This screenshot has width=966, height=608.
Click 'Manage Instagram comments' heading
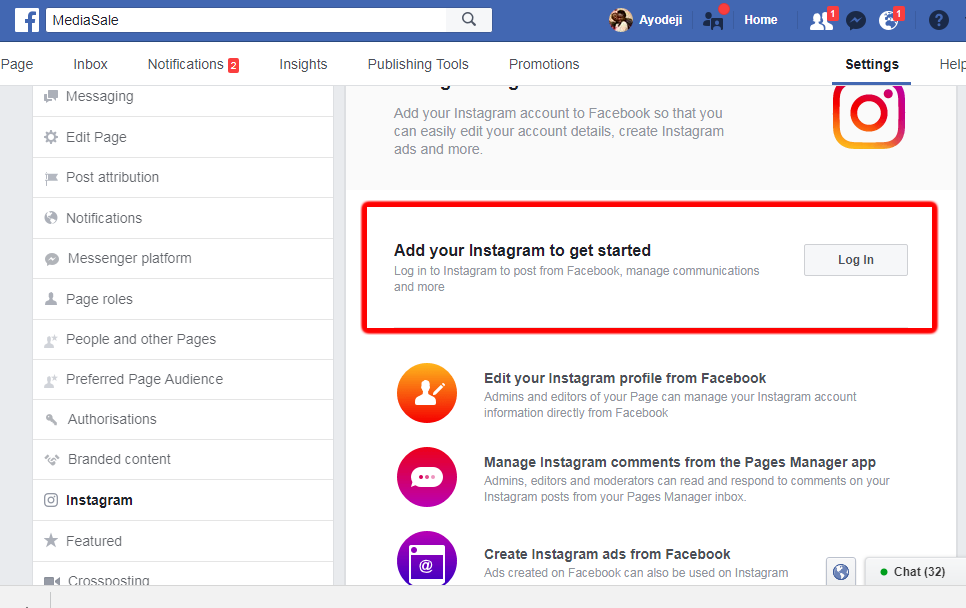tap(680, 463)
